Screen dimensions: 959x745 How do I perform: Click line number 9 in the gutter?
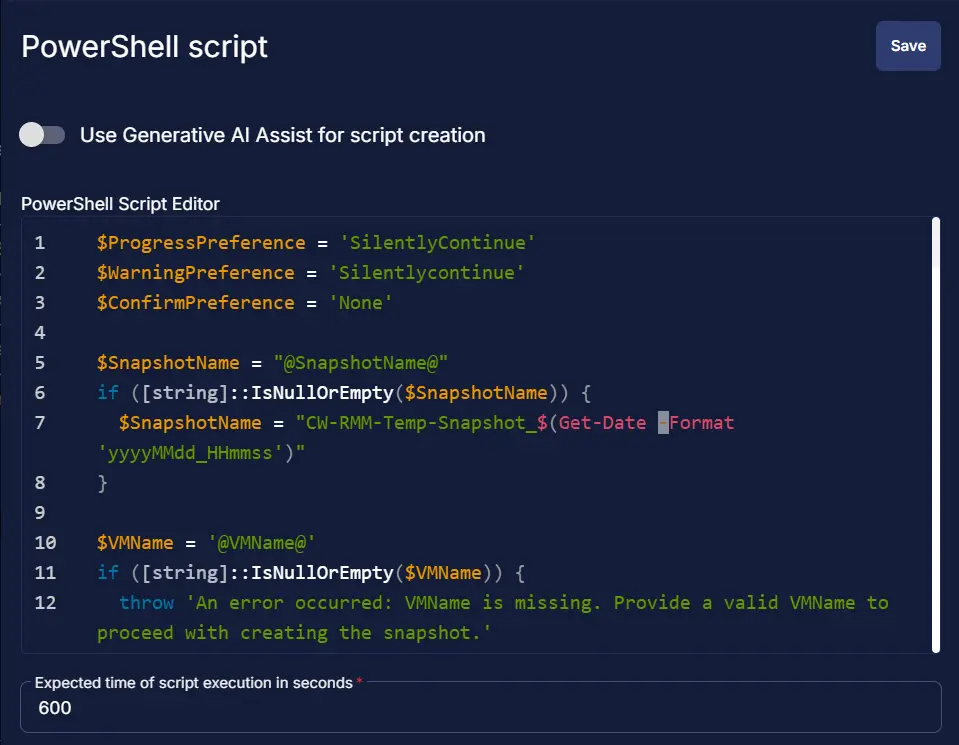pyautogui.click(x=39, y=513)
